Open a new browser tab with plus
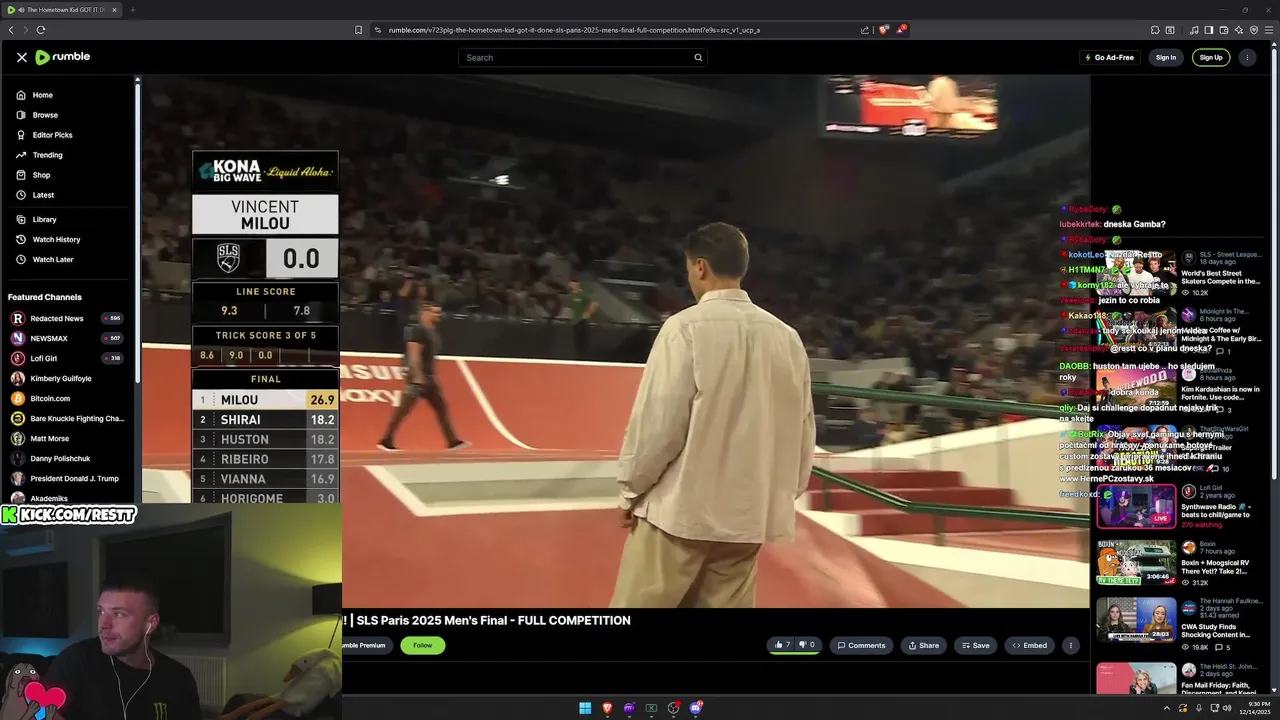This screenshot has width=1280, height=720. click(x=132, y=10)
